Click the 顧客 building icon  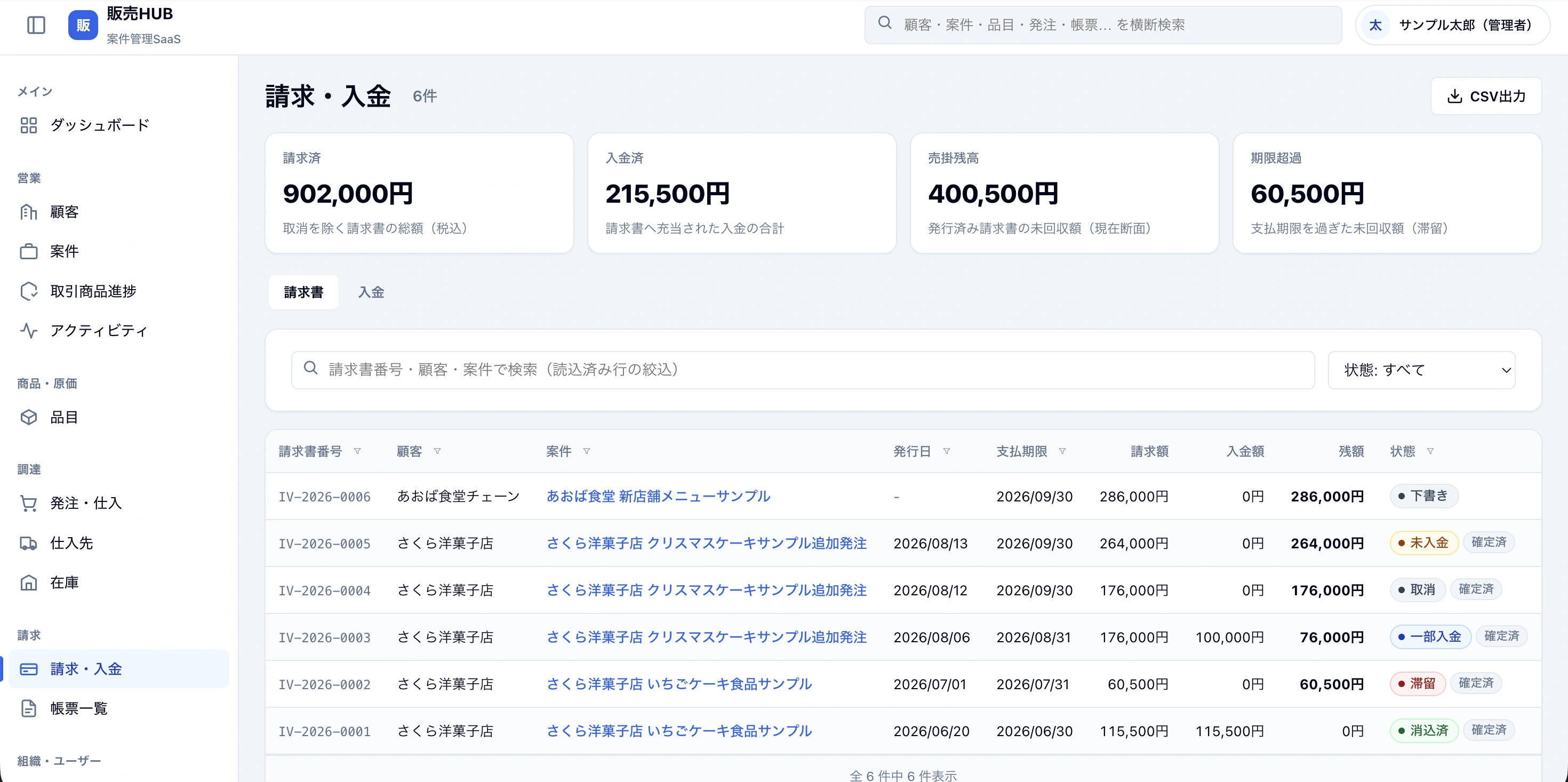(x=29, y=212)
